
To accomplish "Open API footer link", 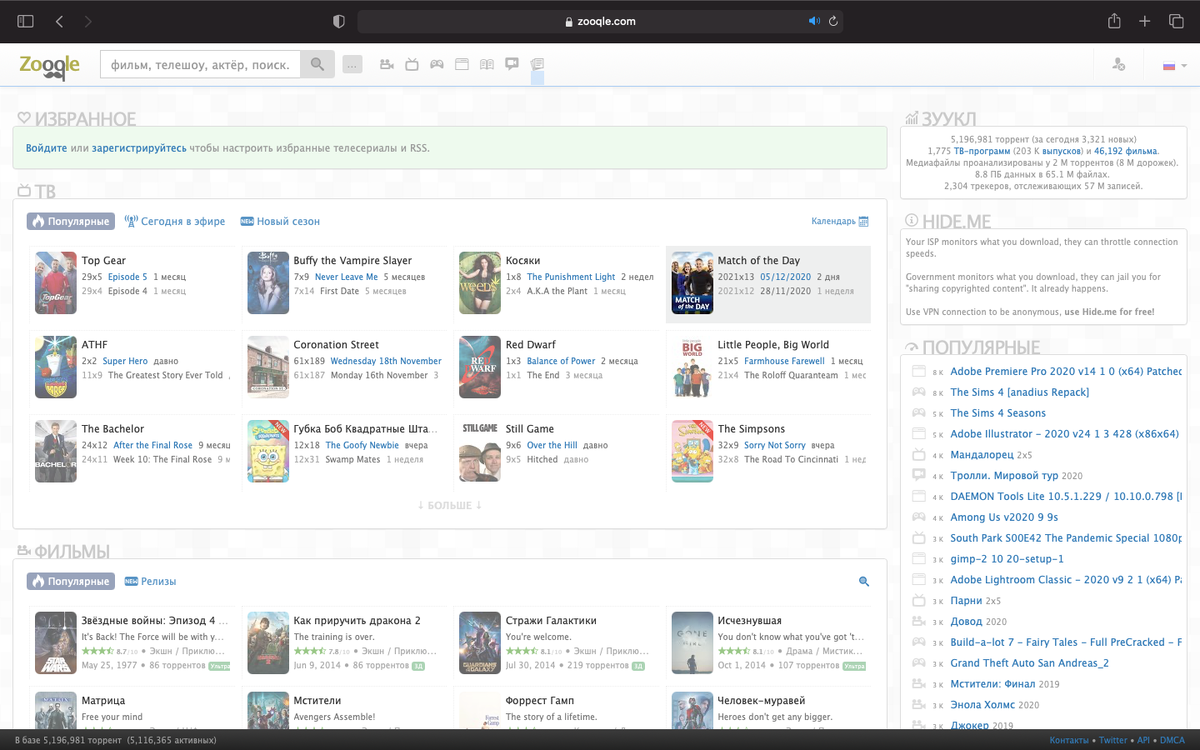I will (x=1143, y=740).
